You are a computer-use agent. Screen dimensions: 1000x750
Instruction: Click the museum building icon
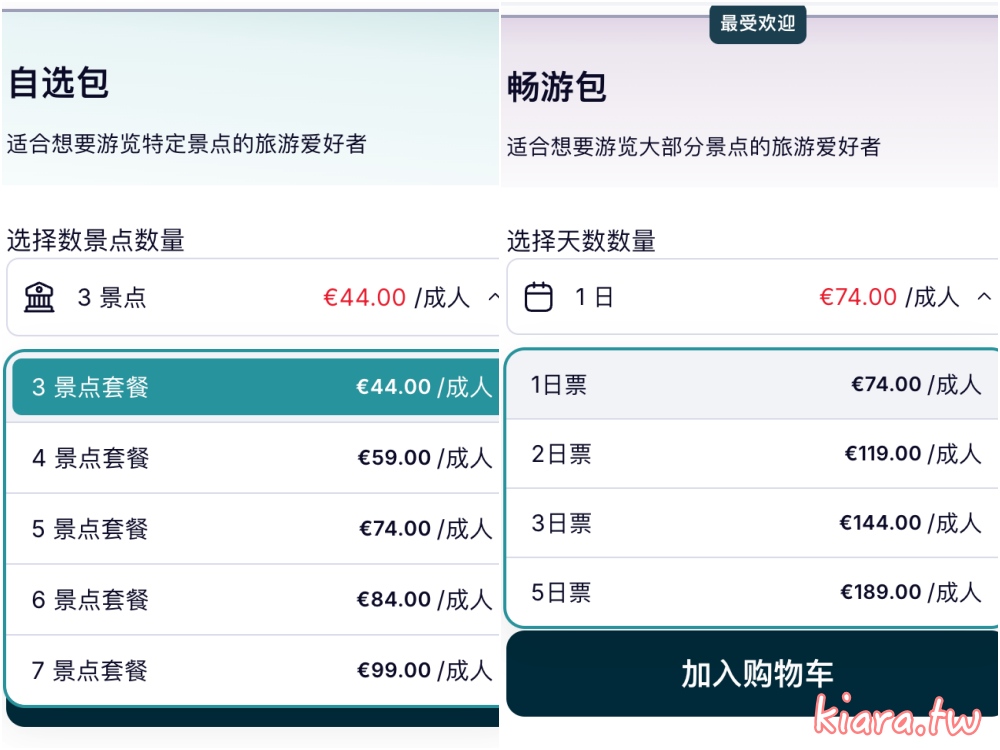pos(40,297)
